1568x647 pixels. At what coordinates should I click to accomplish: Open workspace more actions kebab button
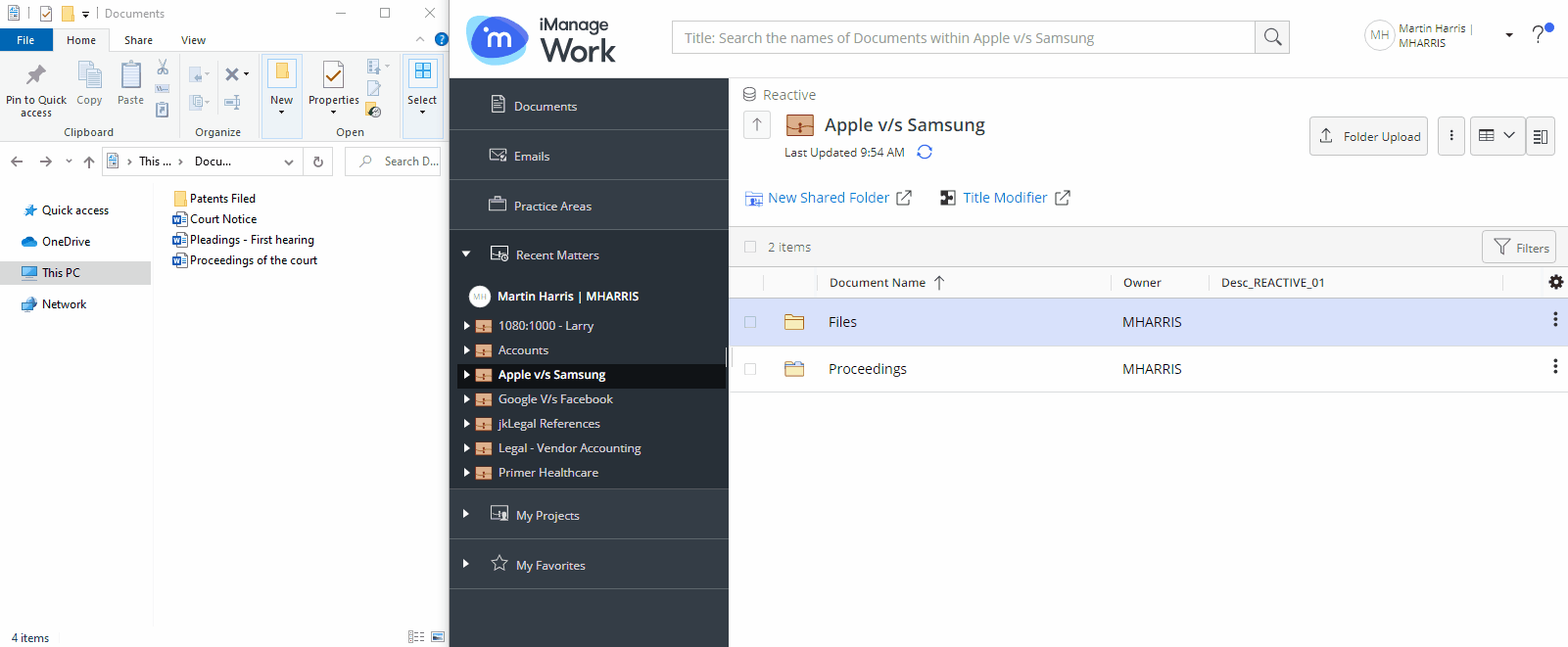[x=1451, y=136]
